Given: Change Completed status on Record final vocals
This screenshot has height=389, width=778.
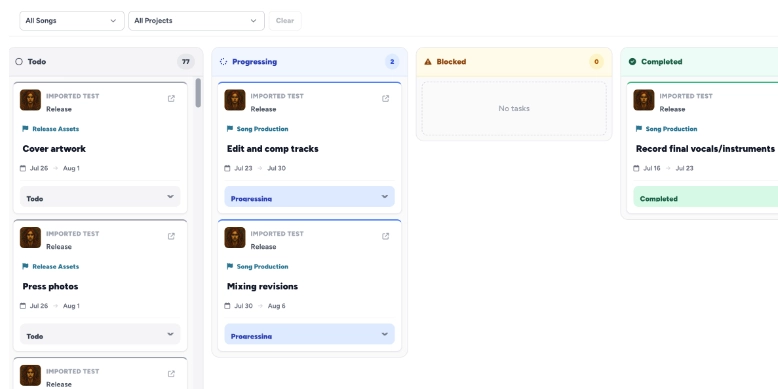Looking at the screenshot, I should (706, 196).
